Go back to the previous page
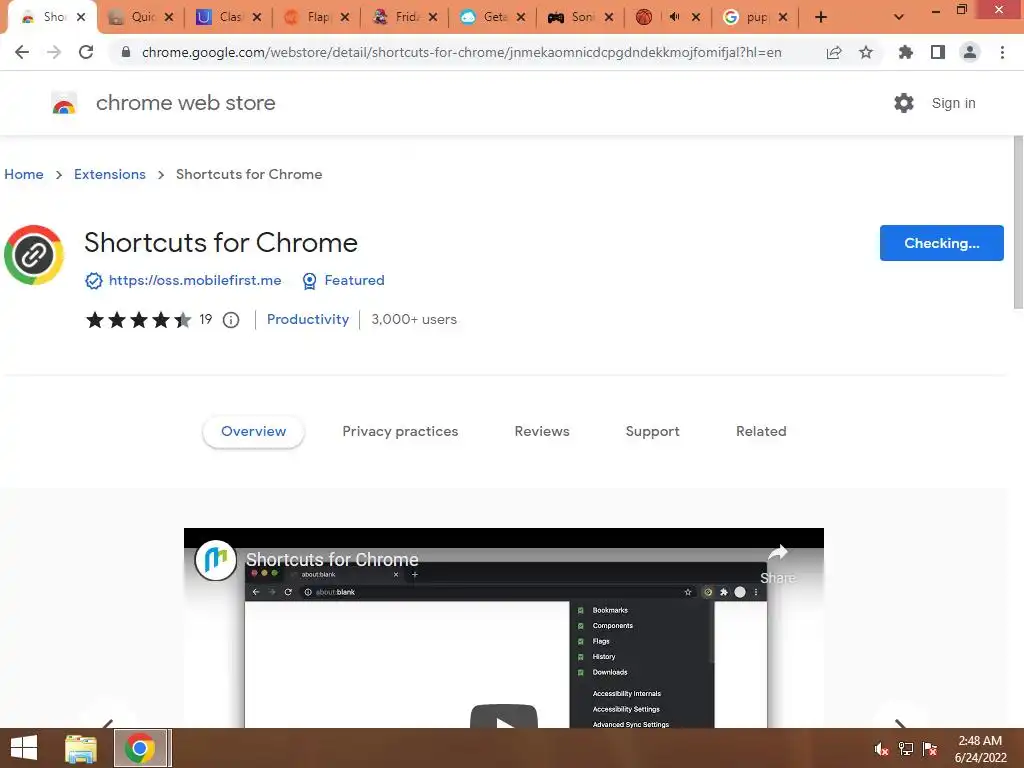 (22, 52)
